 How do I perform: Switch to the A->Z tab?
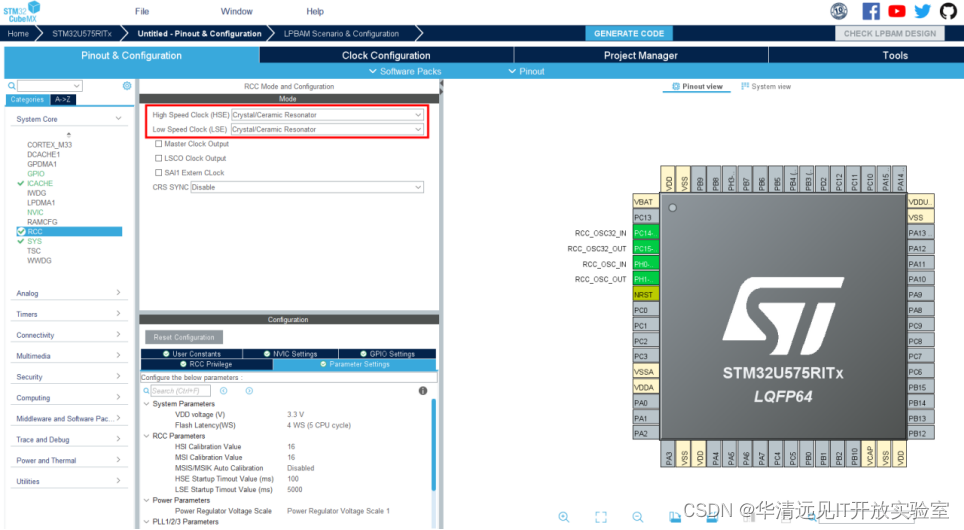click(62, 100)
